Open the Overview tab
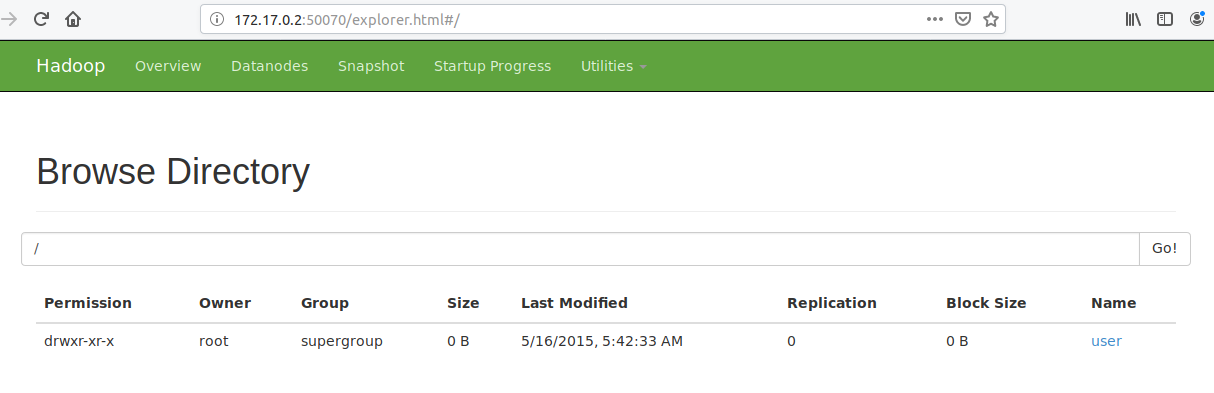1214x393 pixels. coord(168,66)
